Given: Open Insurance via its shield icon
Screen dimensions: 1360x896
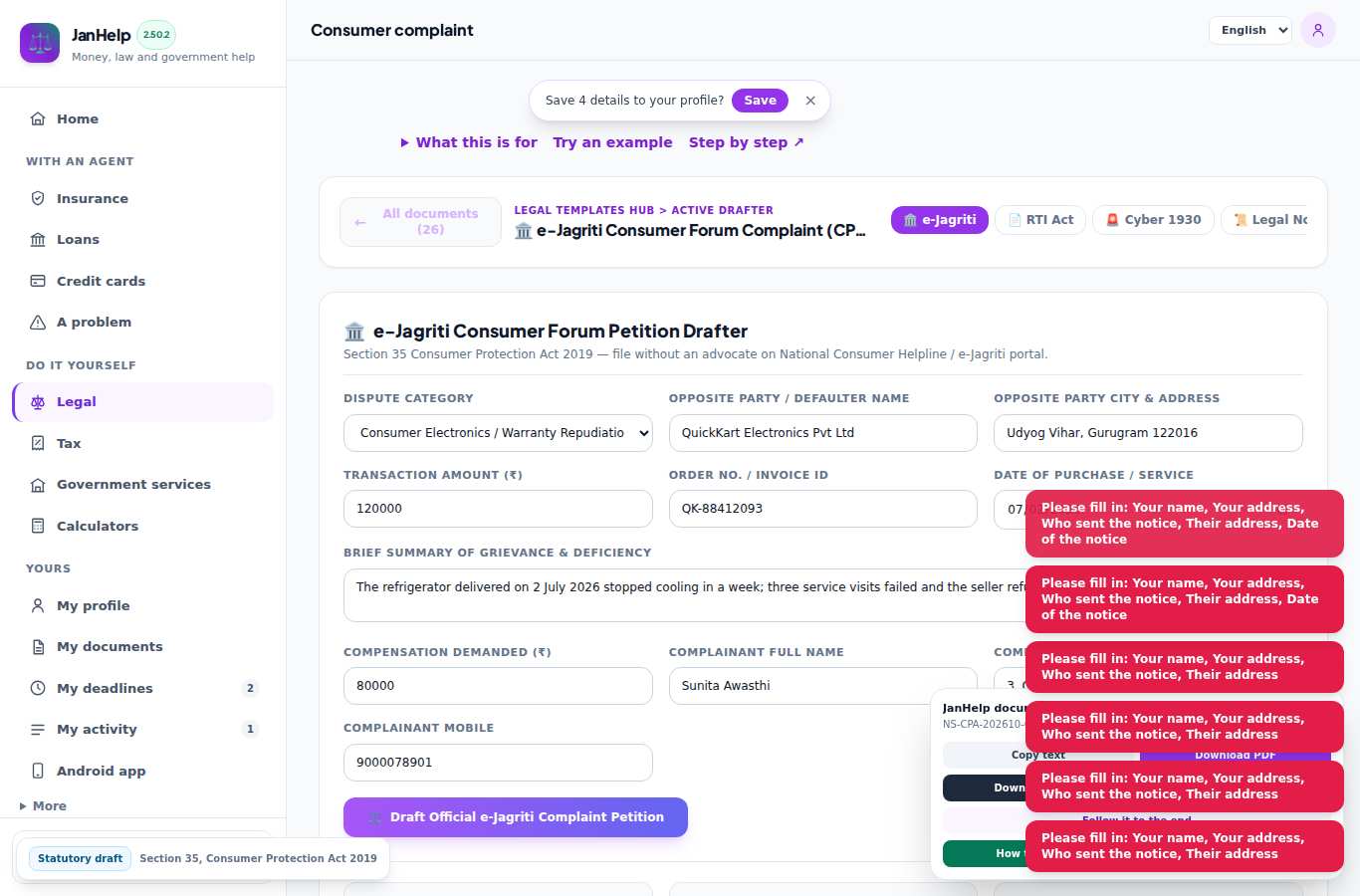Looking at the screenshot, I should pyautogui.click(x=38, y=198).
